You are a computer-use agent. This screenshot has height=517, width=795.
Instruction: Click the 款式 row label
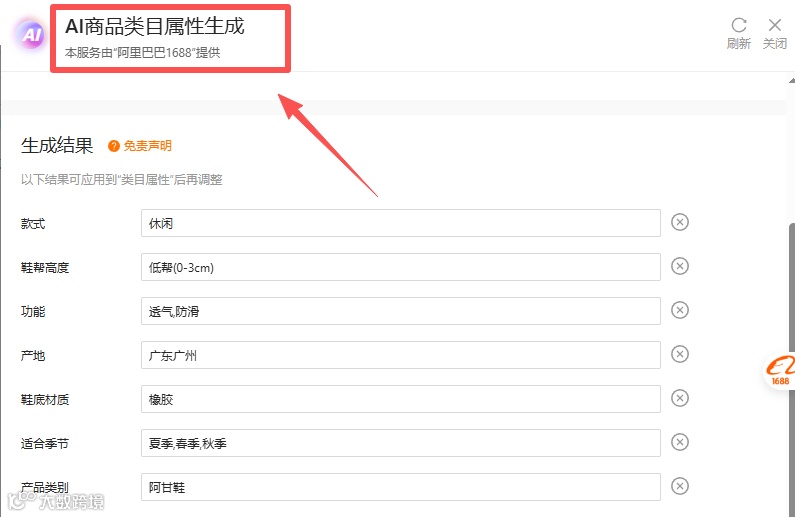[33, 224]
